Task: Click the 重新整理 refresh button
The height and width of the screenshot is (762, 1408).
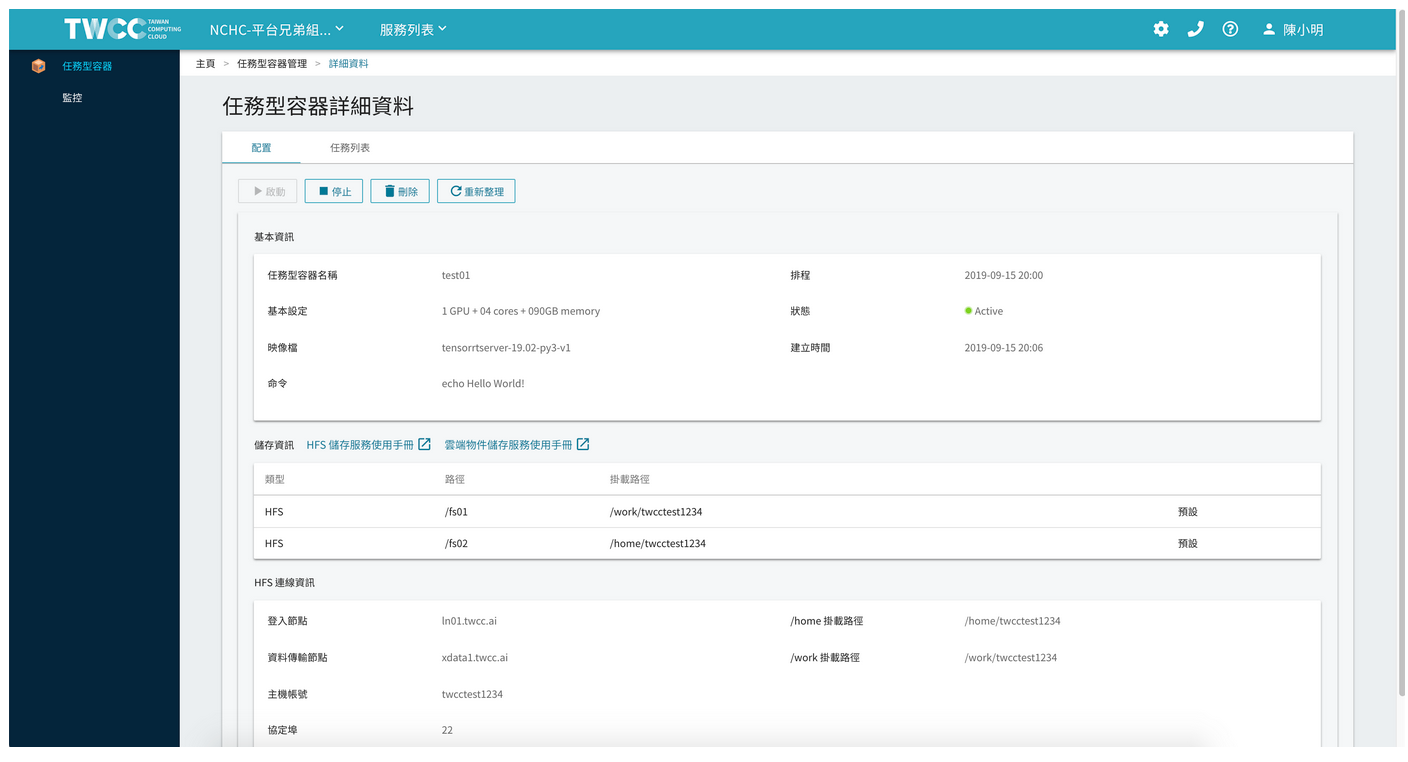Action: 476,191
